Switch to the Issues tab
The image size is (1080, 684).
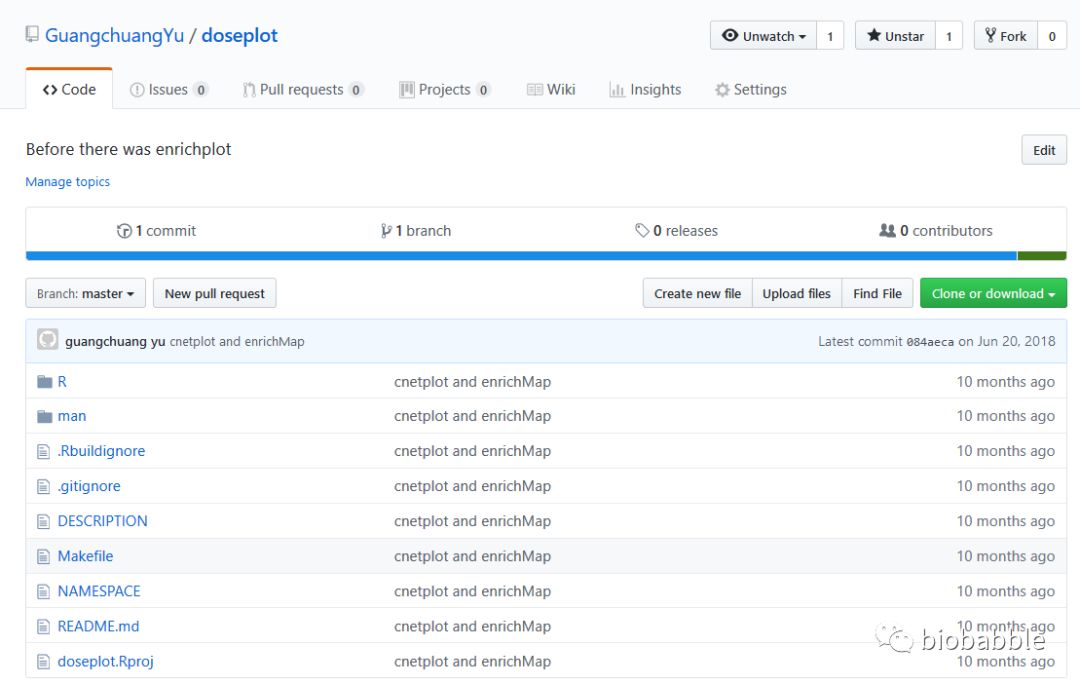coord(168,90)
